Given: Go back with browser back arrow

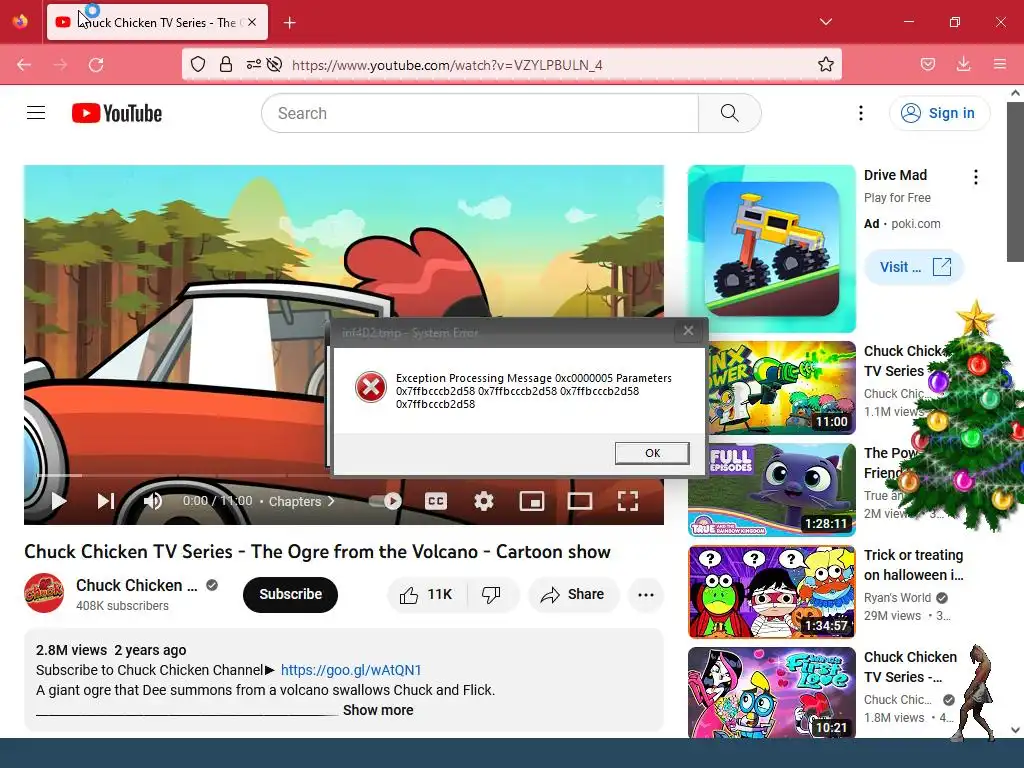Looking at the screenshot, I should pyautogui.click(x=24, y=65).
